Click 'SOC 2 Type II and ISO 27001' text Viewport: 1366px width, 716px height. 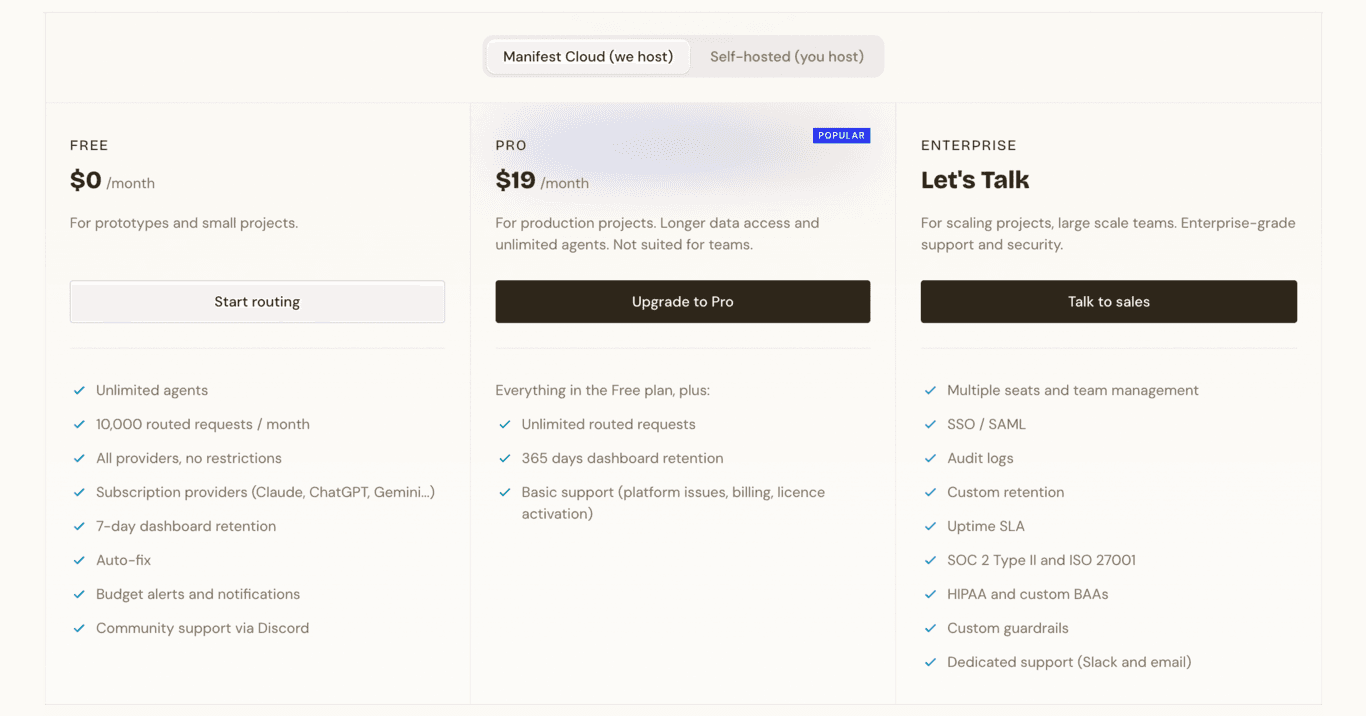[1041, 561]
